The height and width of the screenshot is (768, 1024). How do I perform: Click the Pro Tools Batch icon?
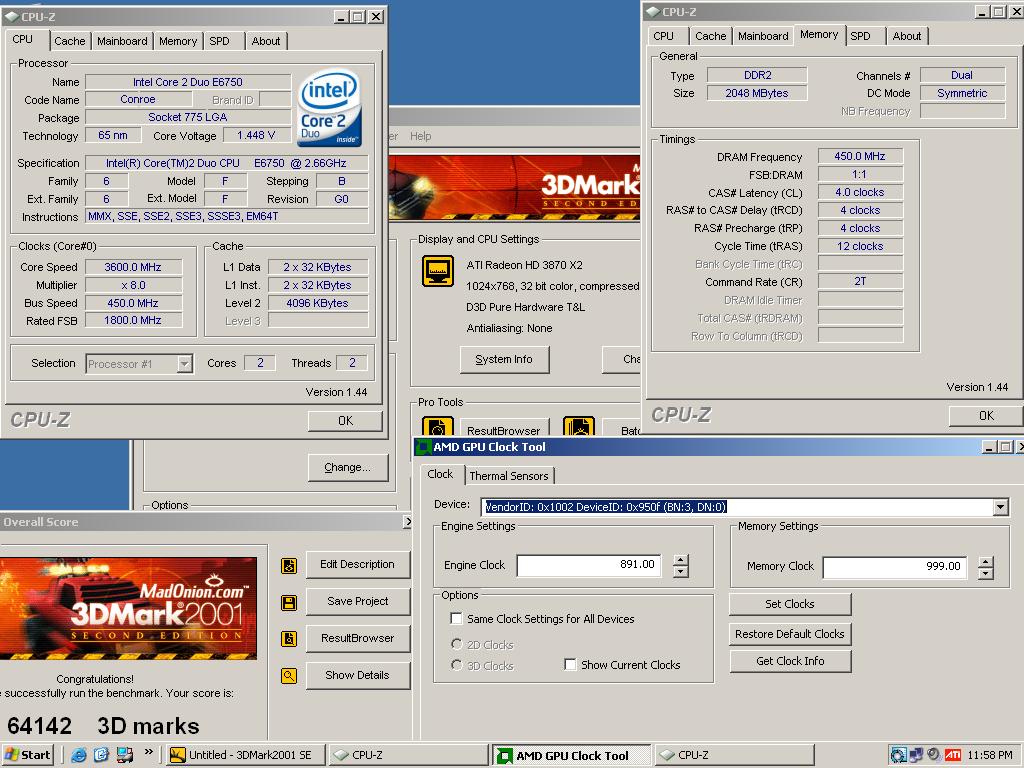pos(579,426)
